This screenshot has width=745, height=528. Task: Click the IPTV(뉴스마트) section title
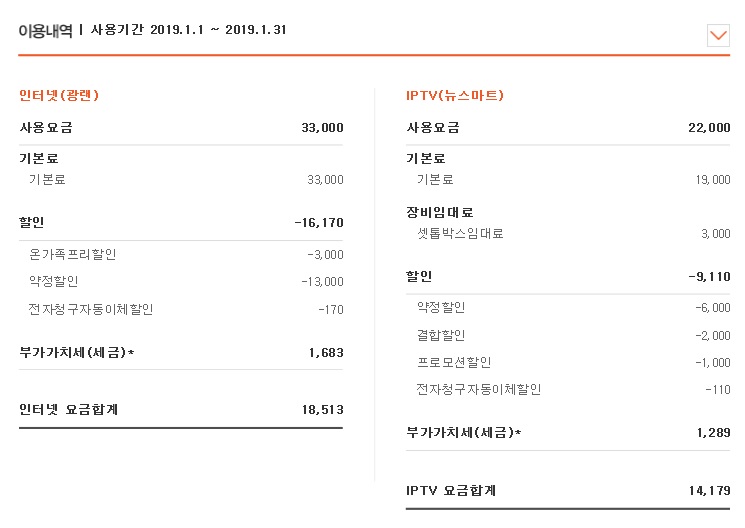(455, 96)
